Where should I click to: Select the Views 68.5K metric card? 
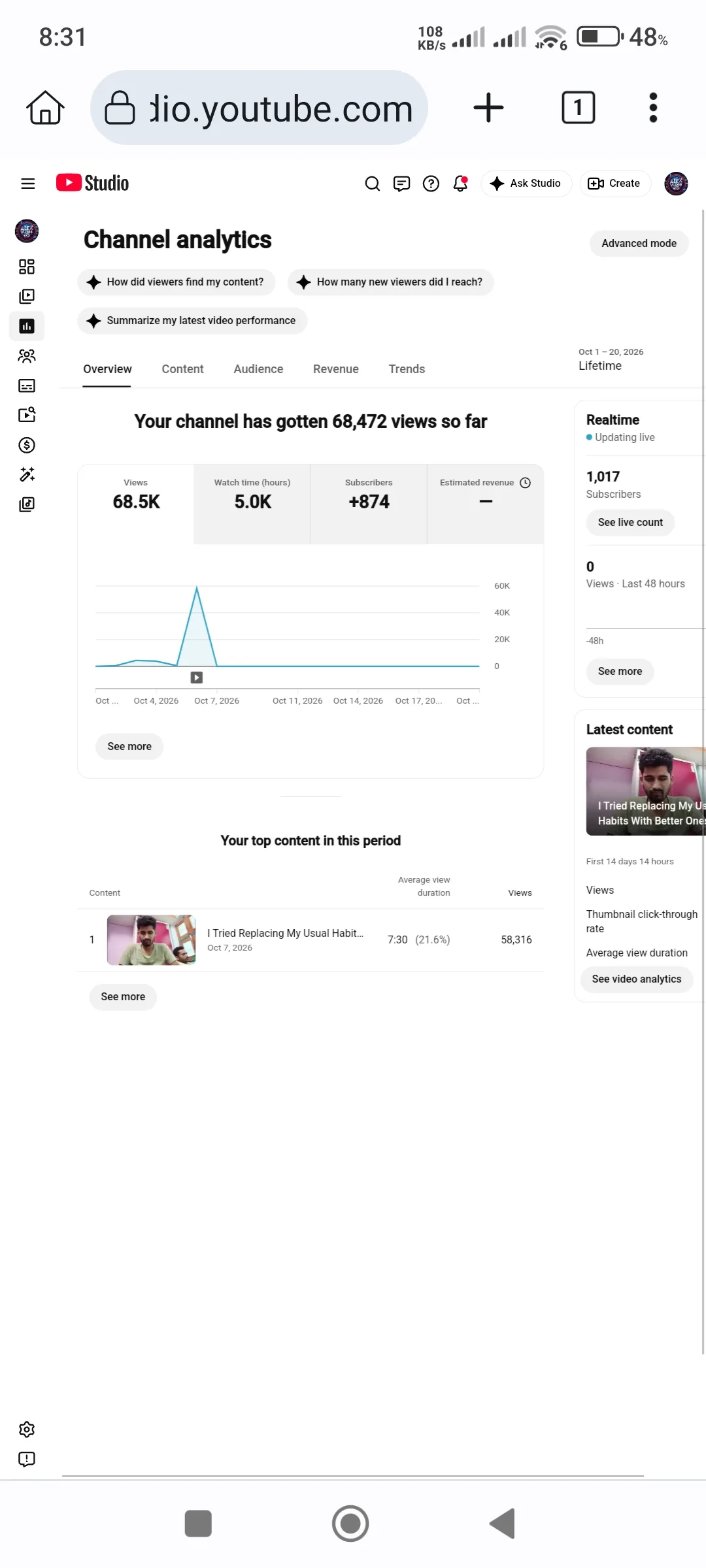(136, 504)
